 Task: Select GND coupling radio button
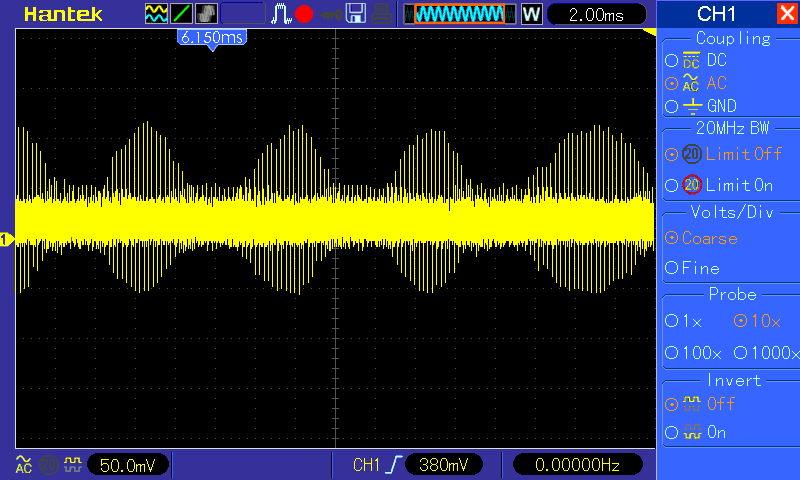671,106
